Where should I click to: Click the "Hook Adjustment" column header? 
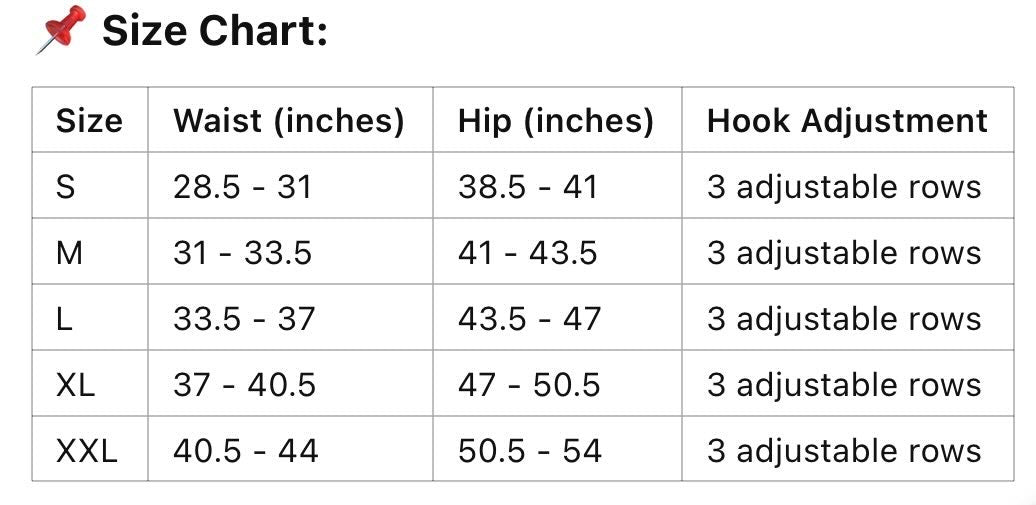coord(847,121)
